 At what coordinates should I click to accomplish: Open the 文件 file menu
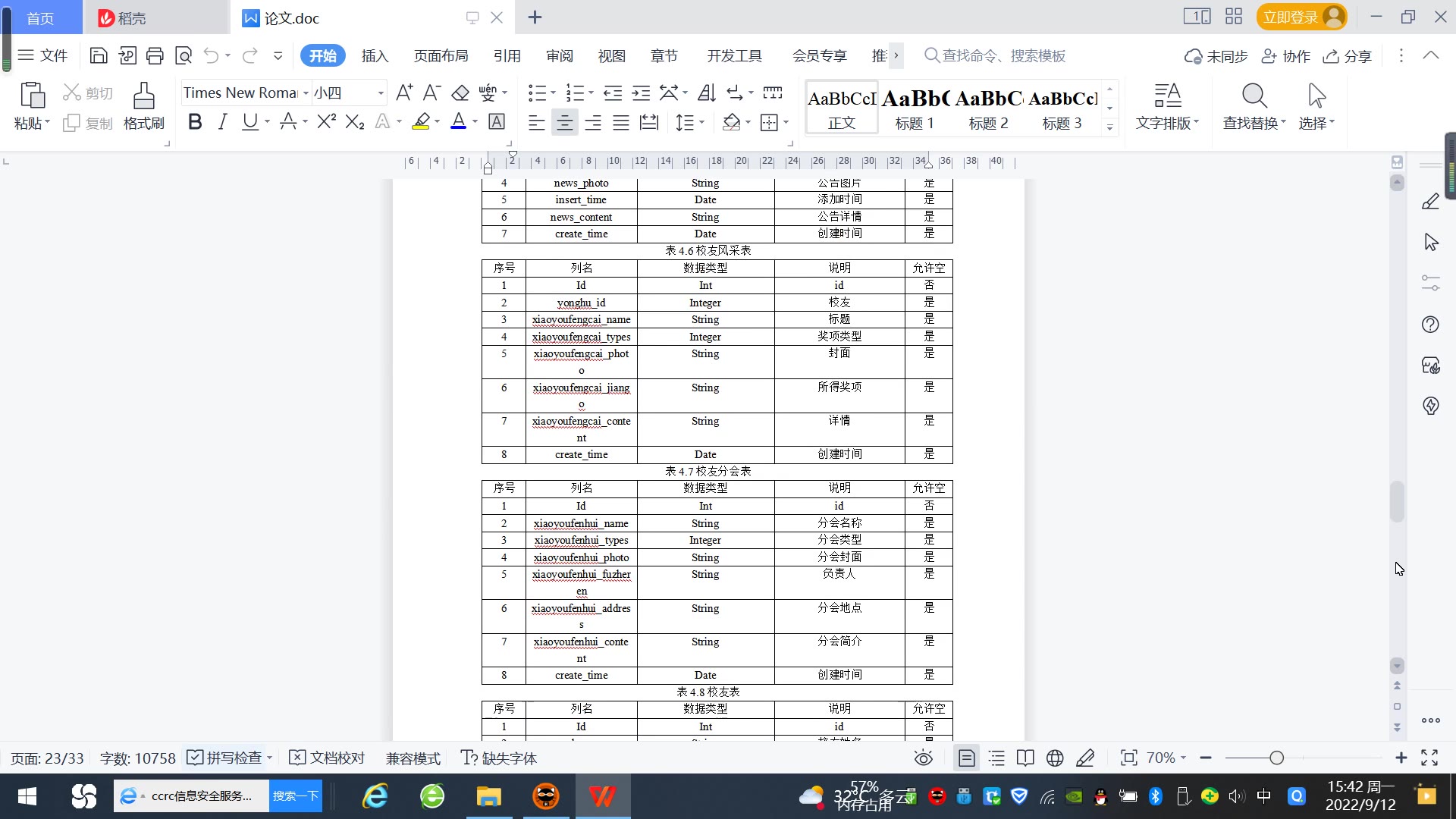click(x=43, y=55)
